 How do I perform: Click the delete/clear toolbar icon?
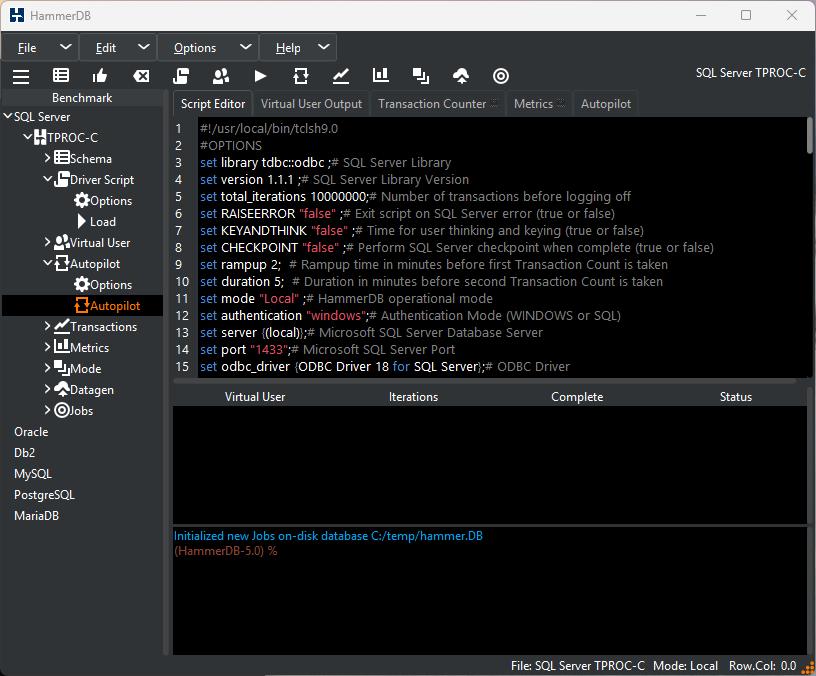[x=141, y=76]
